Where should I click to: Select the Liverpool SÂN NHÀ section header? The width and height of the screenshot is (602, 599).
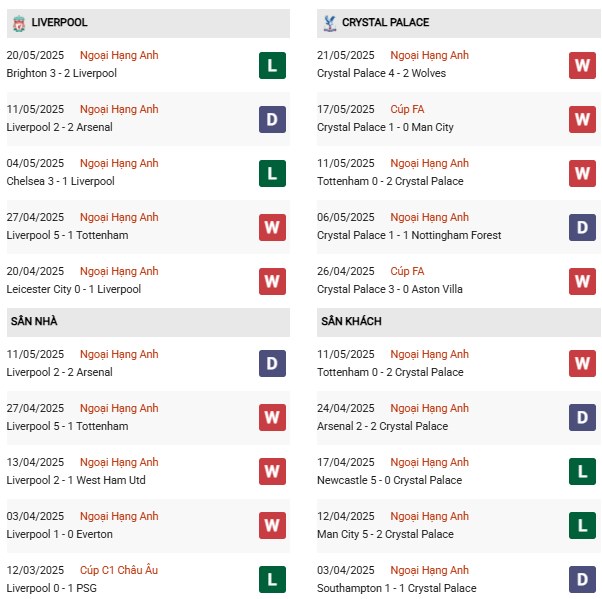click(34, 322)
